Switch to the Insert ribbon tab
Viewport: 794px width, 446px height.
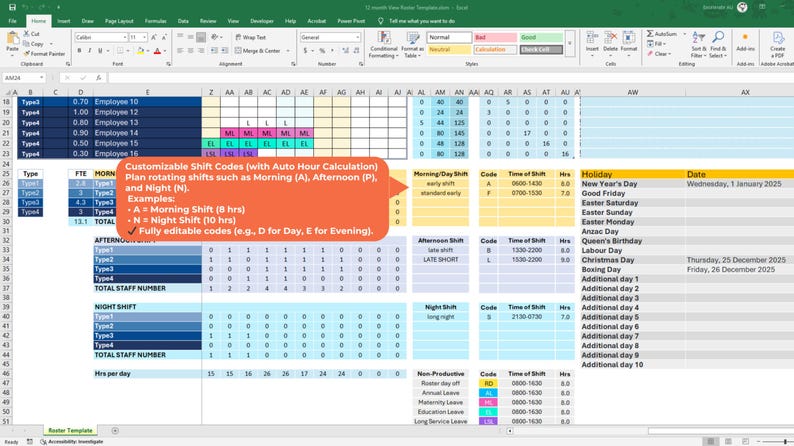pos(64,21)
